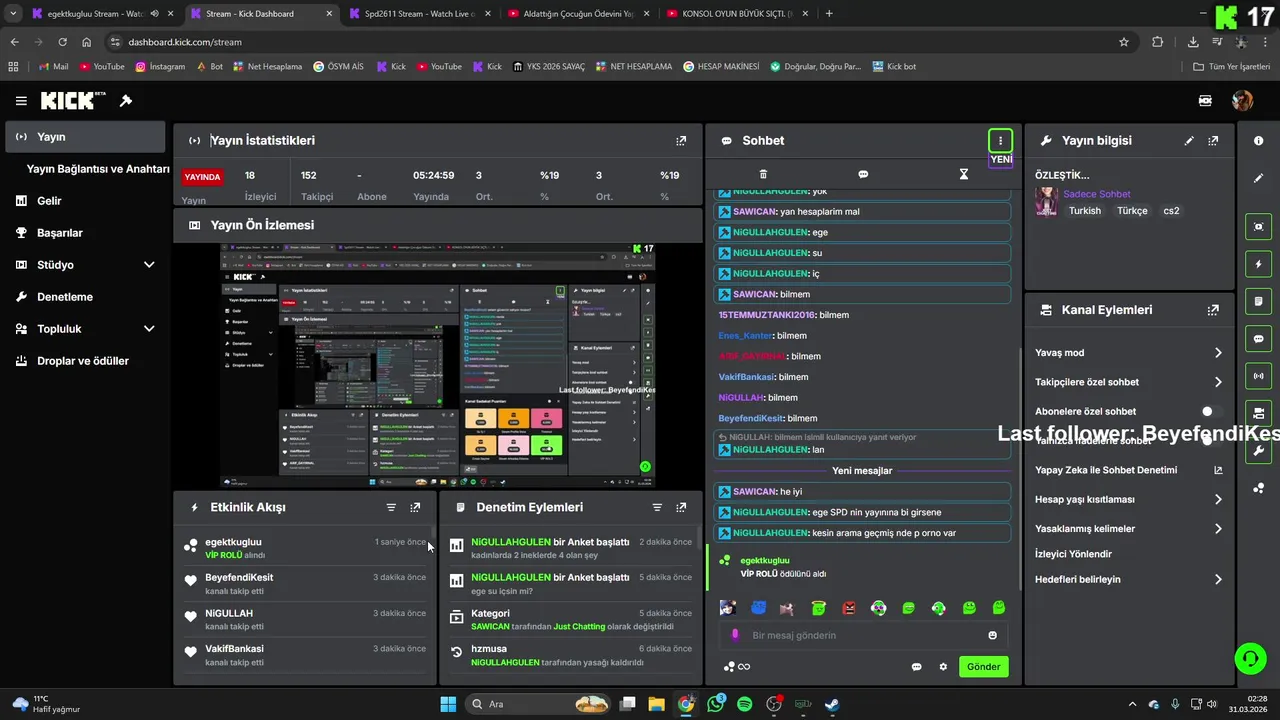Click the speech bubble icon in chat toolbar
The image size is (1280, 720).
pyautogui.click(x=863, y=174)
